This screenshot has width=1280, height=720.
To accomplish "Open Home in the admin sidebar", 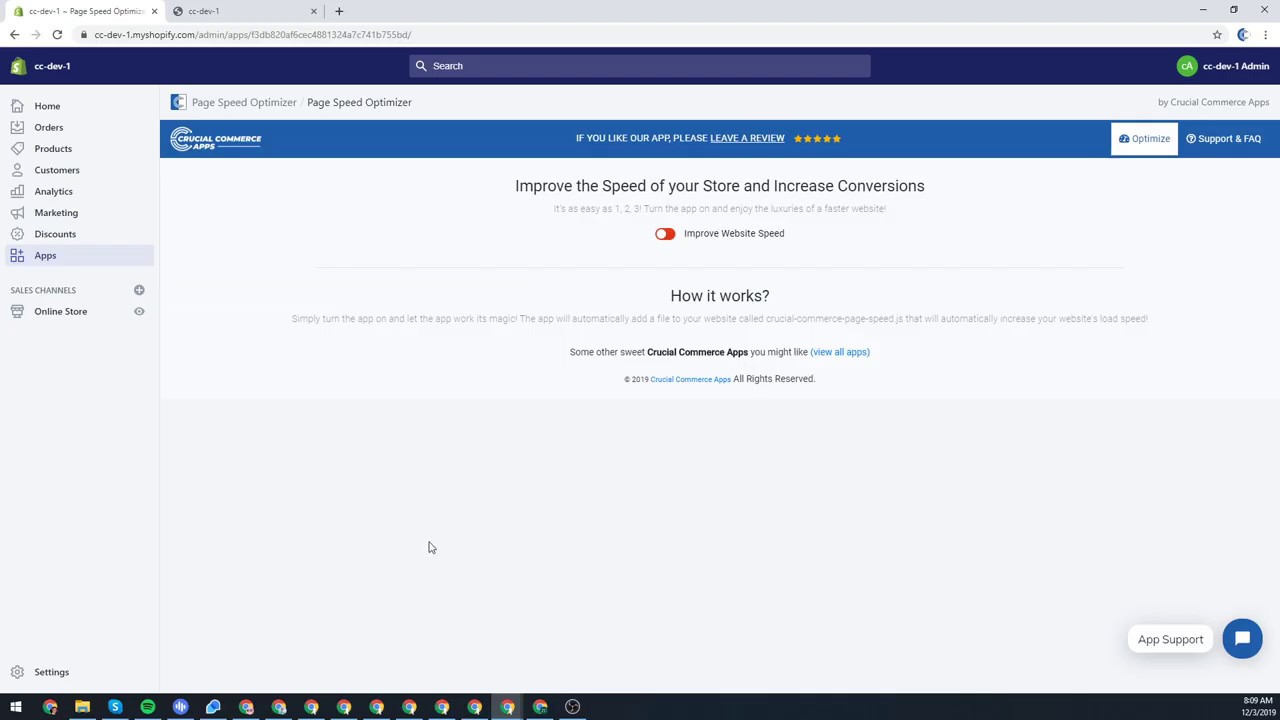I will [x=47, y=106].
